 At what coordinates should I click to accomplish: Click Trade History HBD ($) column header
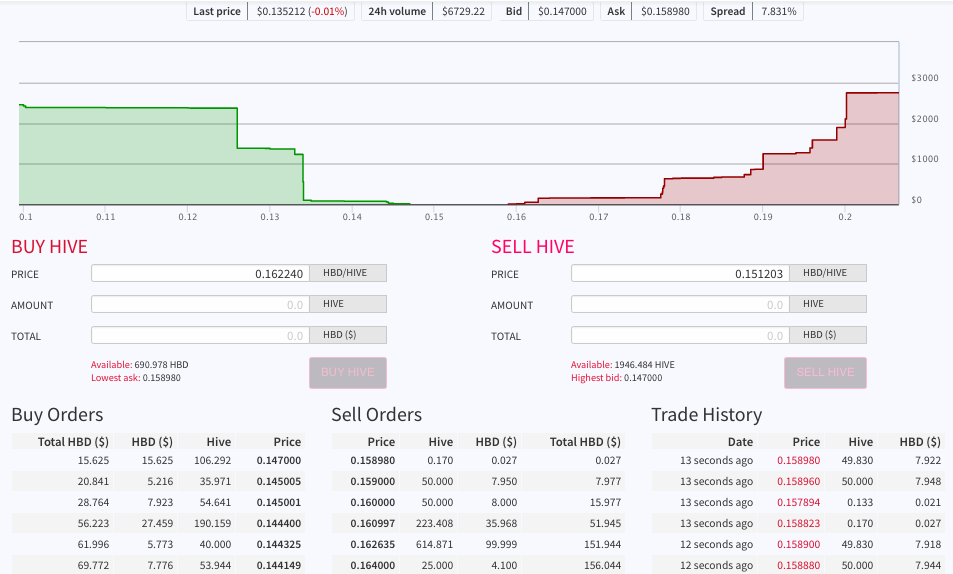pos(920,442)
